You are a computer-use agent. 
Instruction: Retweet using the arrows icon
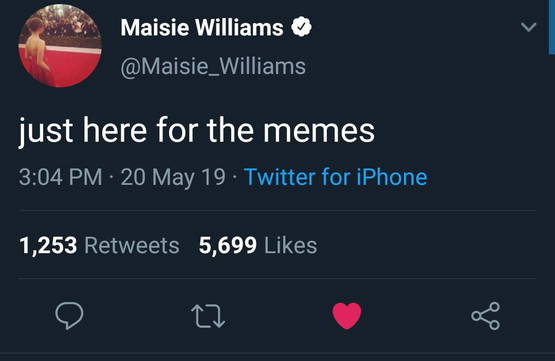pos(208,316)
